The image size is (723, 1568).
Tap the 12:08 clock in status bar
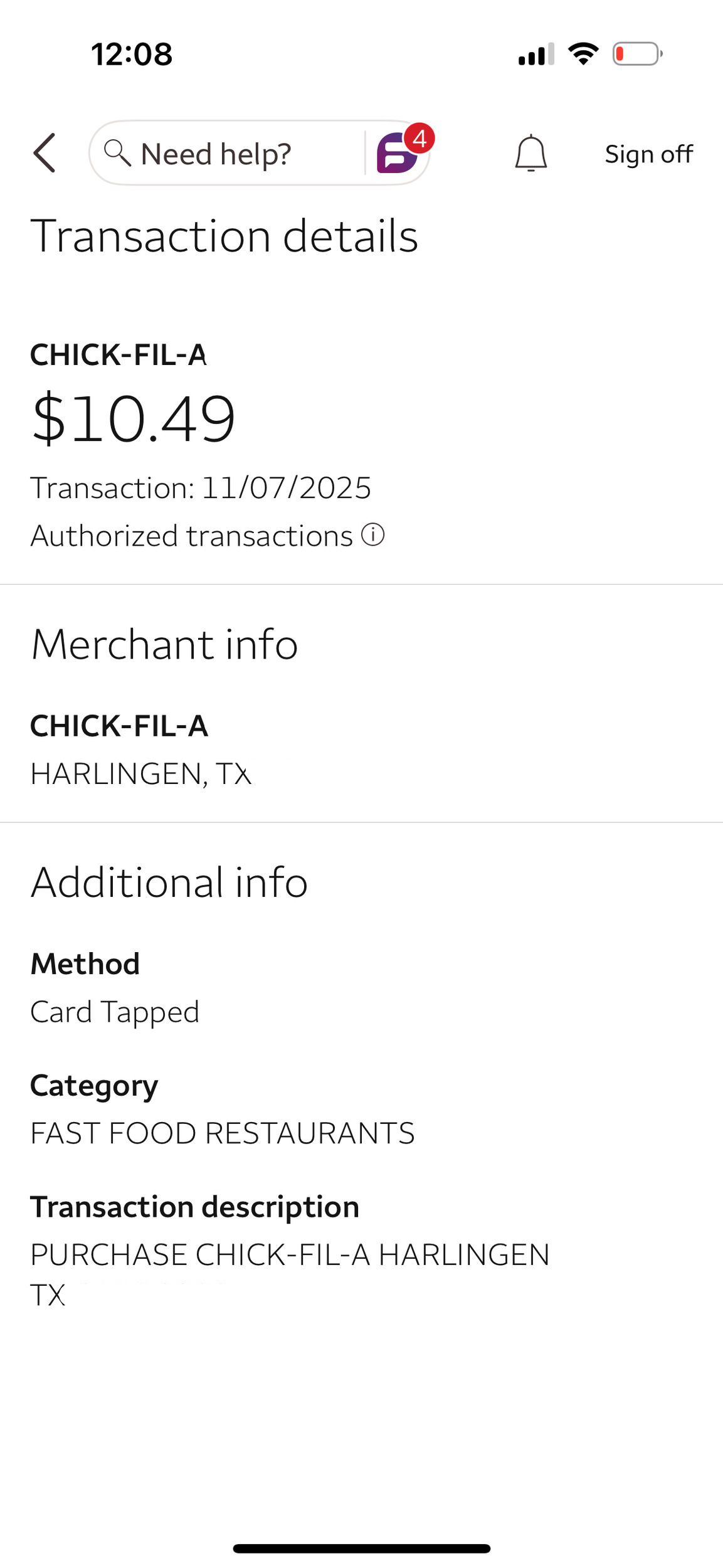pyautogui.click(x=132, y=54)
